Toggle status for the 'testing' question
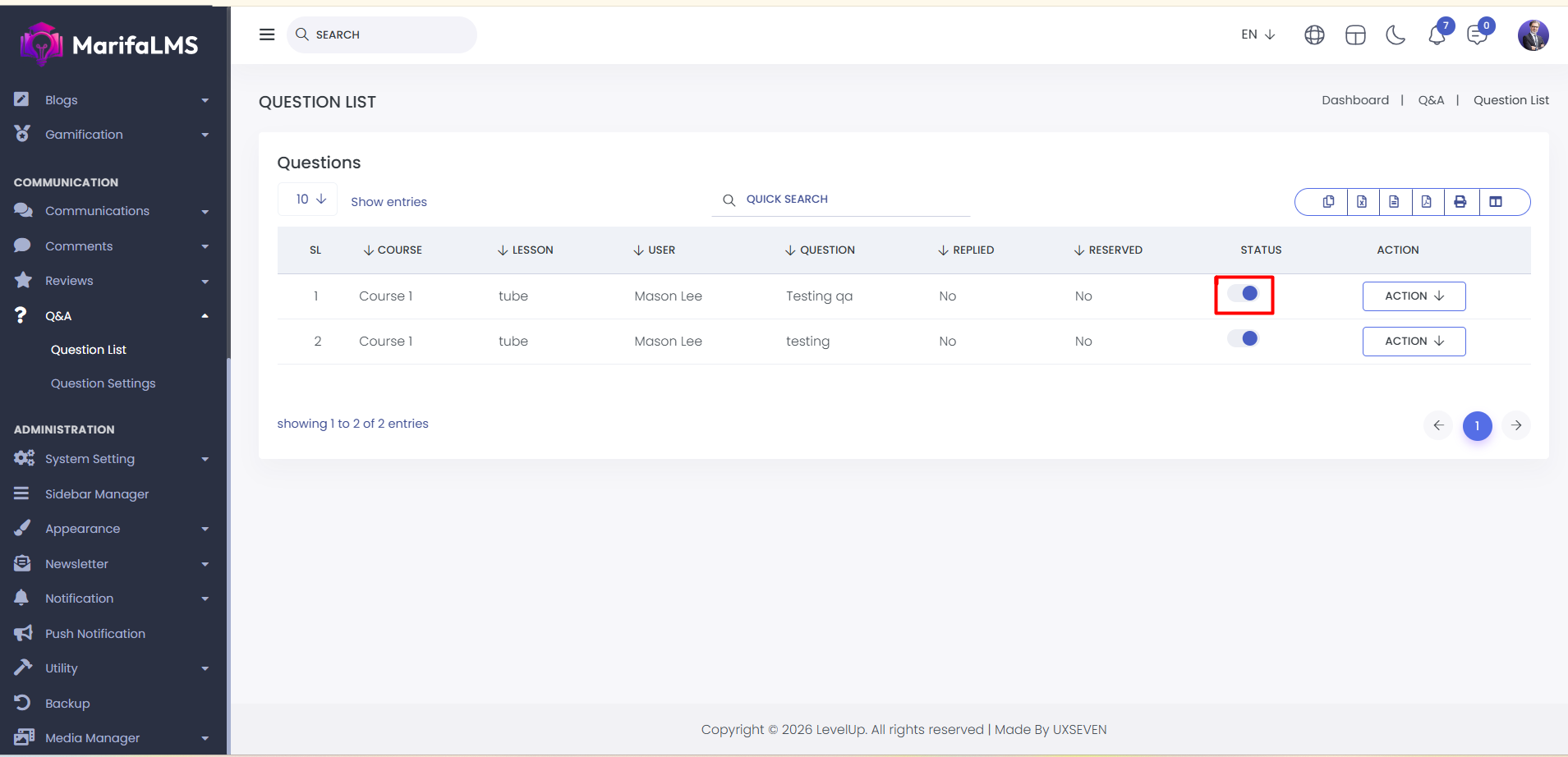The width and height of the screenshot is (1568, 757). coord(1244,339)
